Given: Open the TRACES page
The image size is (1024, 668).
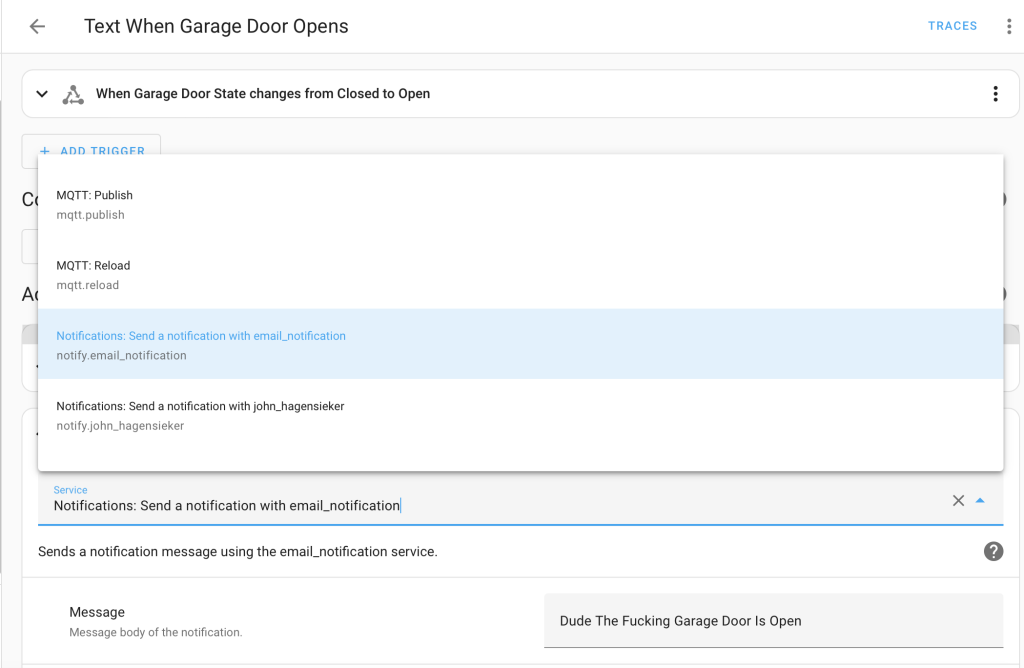Looking at the screenshot, I should click(952, 26).
